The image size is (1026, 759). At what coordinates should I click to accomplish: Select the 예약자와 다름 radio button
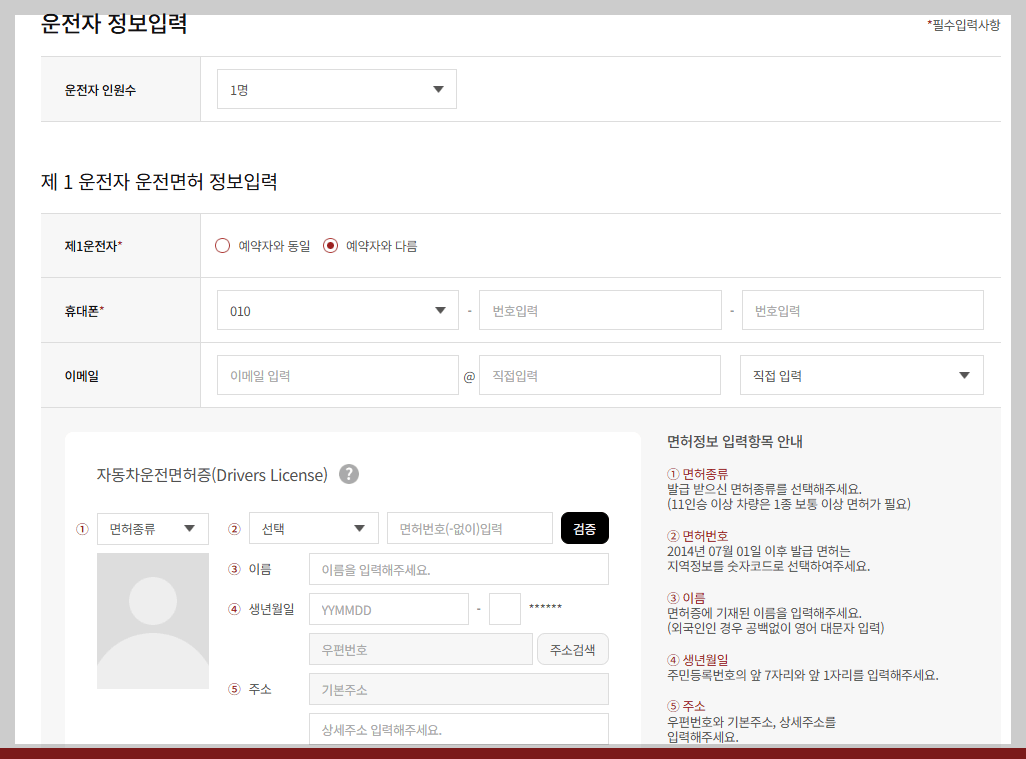(330, 246)
